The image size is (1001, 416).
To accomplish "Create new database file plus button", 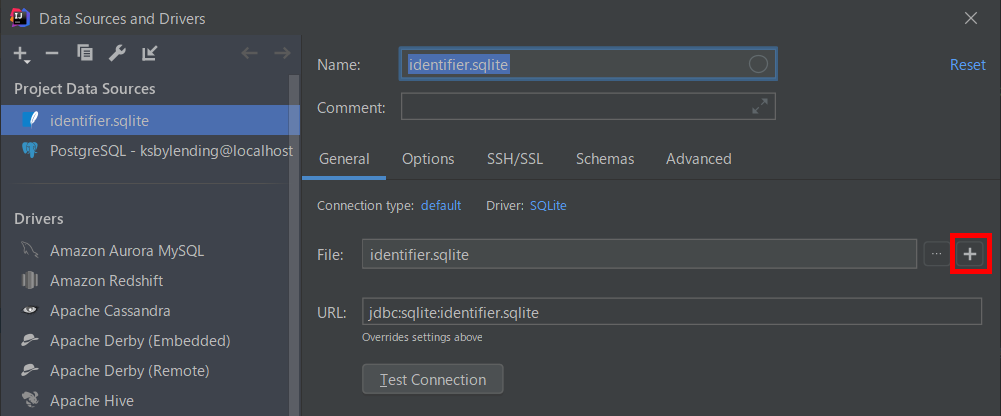I will pos(970,255).
